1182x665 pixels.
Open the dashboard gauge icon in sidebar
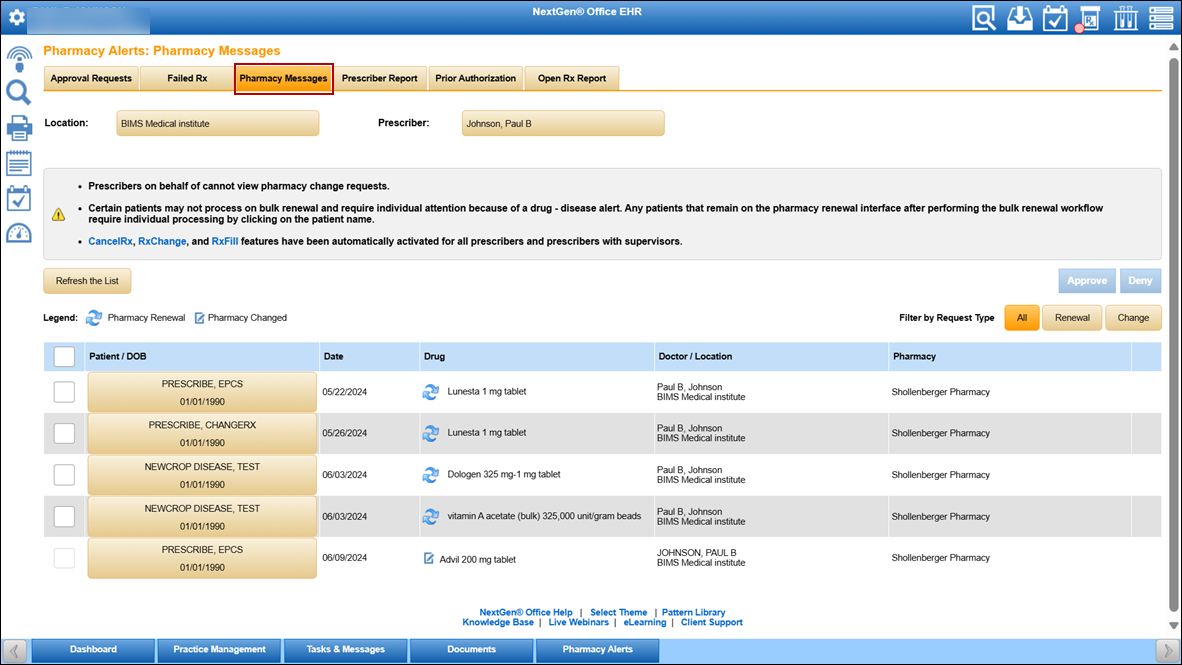click(19, 233)
